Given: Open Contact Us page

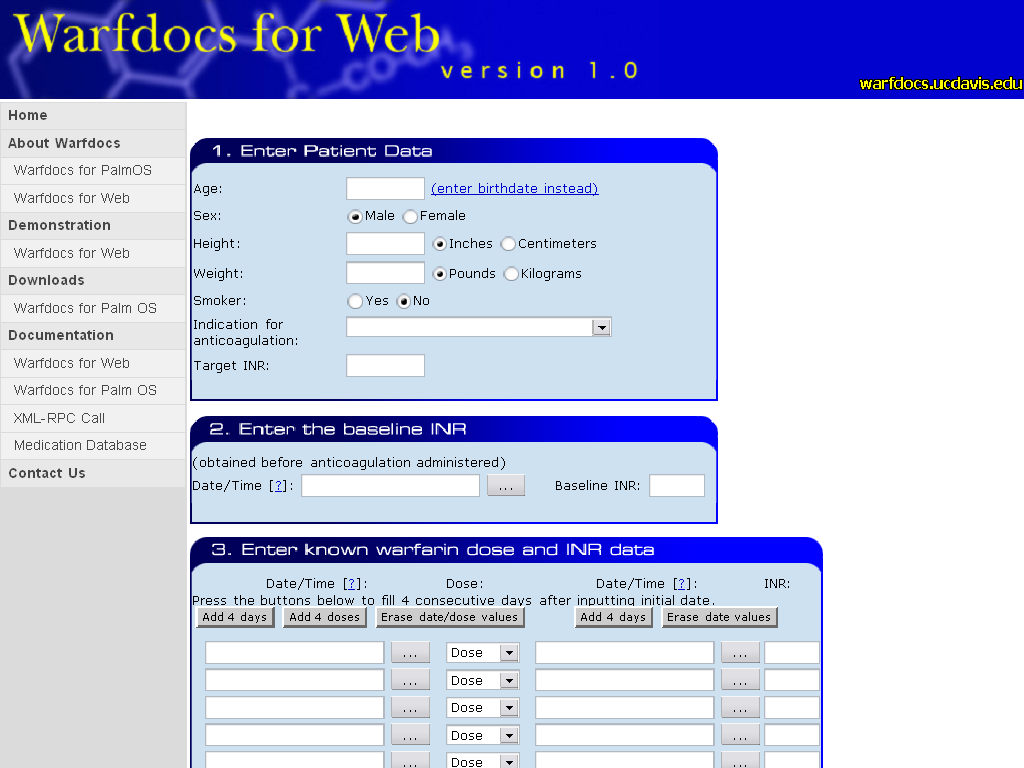Looking at the screenshot, I should point(93,473).
